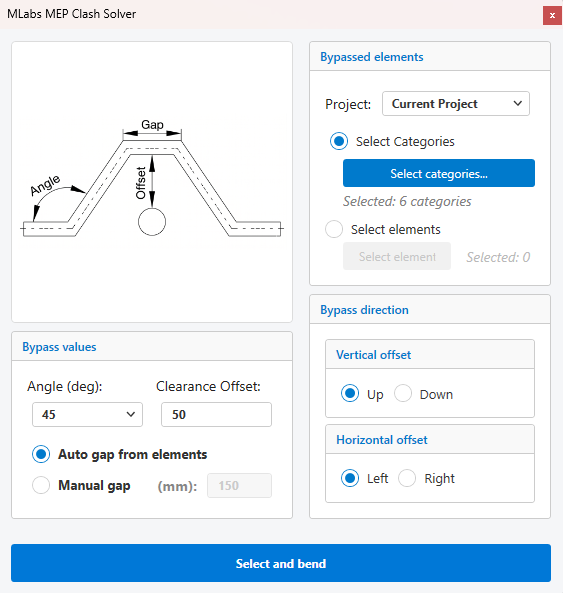Viewport: 563px width, 593px height.
Task: Click the 'Clearance Offset:' label
Action: click(x=208, y=386)
